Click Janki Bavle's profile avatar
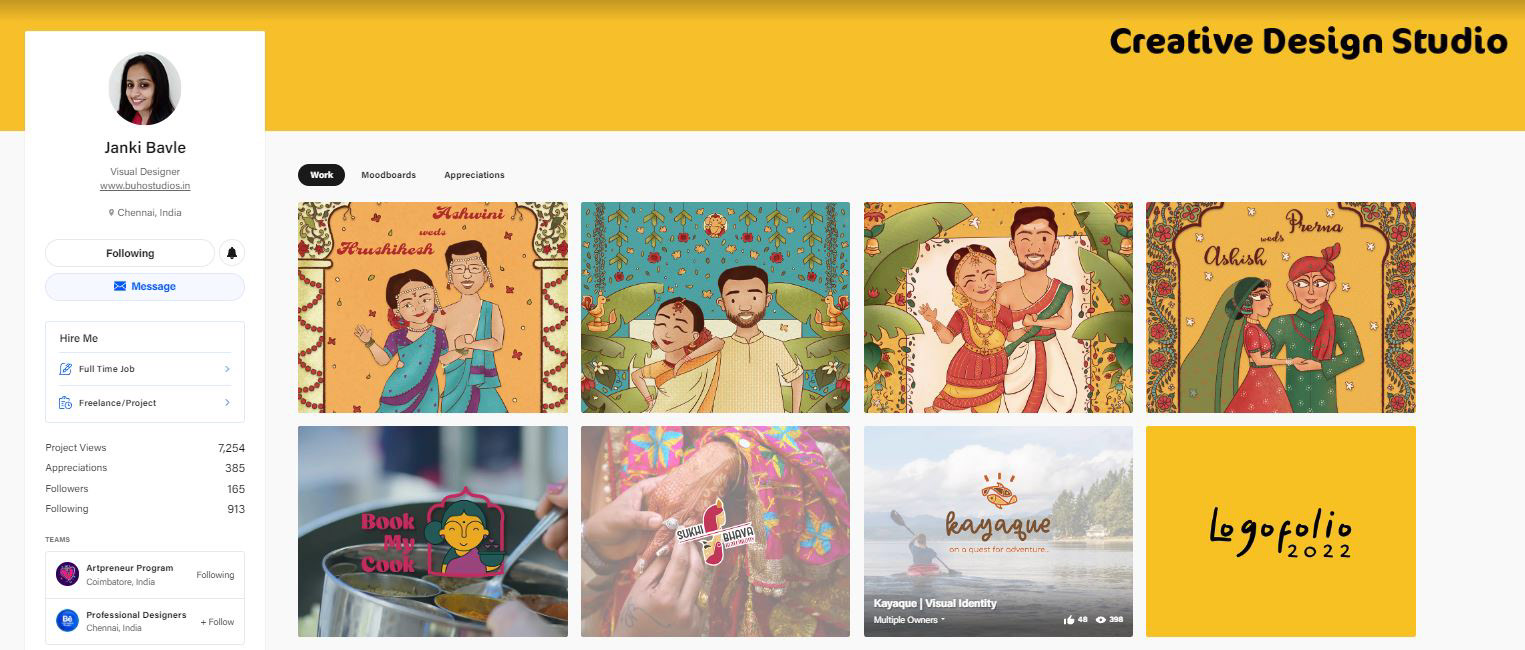 click(x=145, y=89)
